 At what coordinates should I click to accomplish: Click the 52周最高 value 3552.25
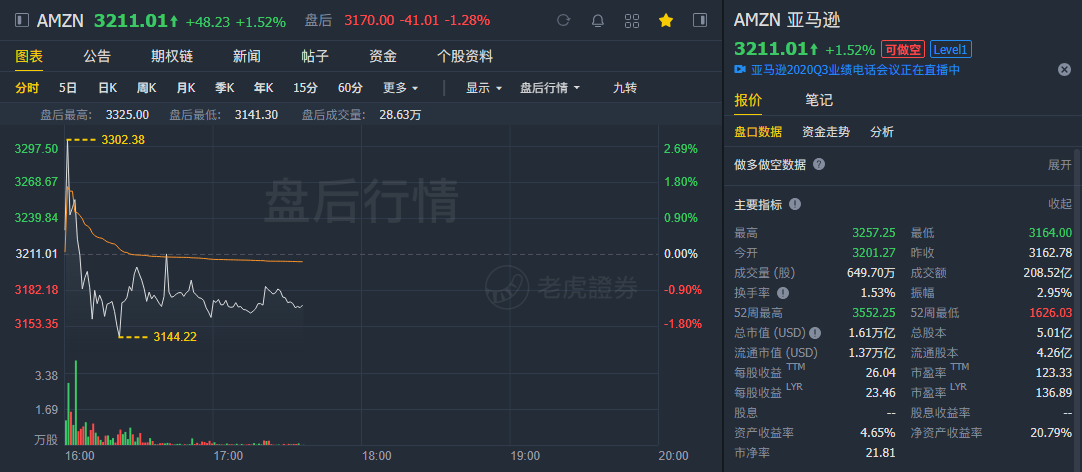tap(873, 313)
